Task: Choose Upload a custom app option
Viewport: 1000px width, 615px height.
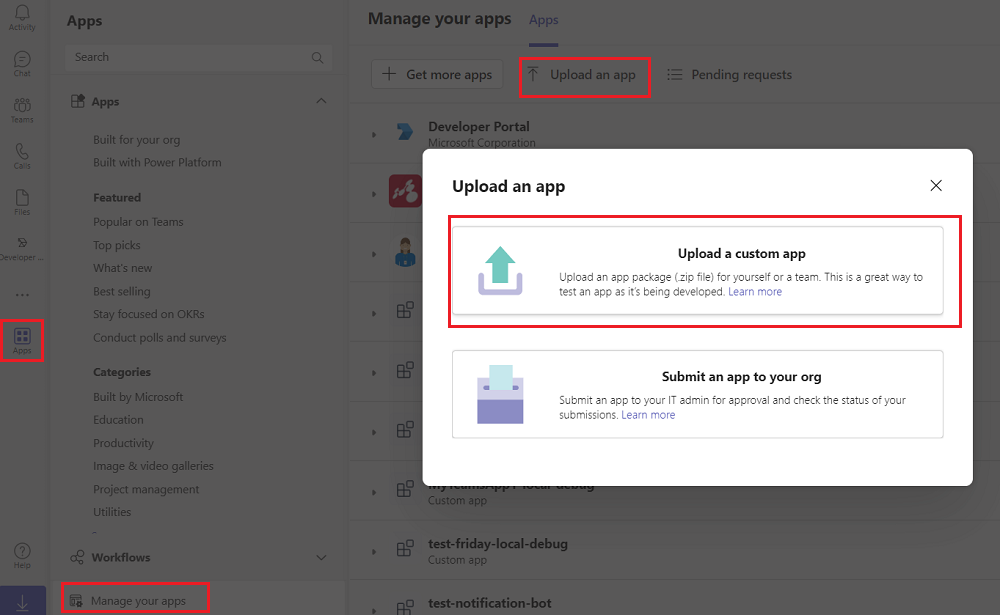Action: [697, 270]
